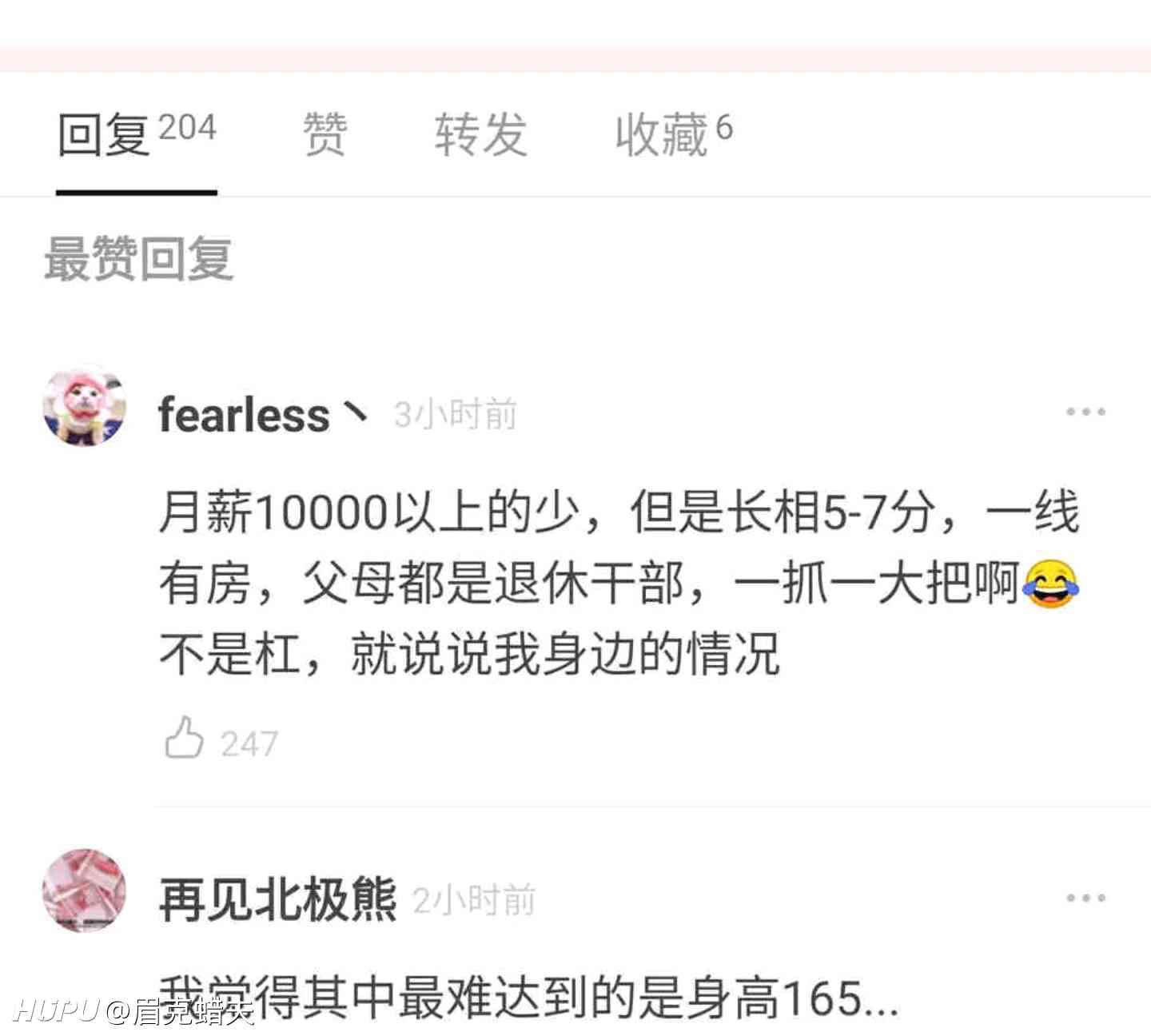1151x1036 pixels.
Task: Expand truncated comment about 身高165...
Action: point(528,998)
